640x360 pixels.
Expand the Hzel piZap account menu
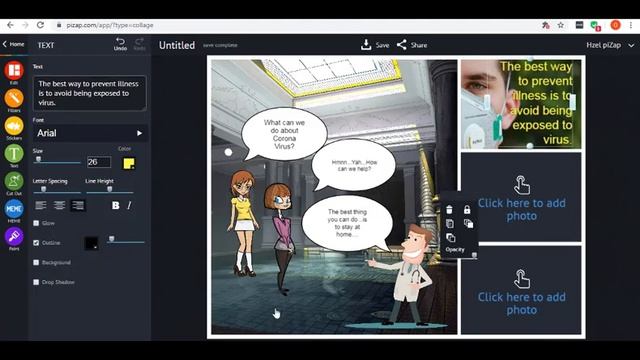[x=610, y=45]
